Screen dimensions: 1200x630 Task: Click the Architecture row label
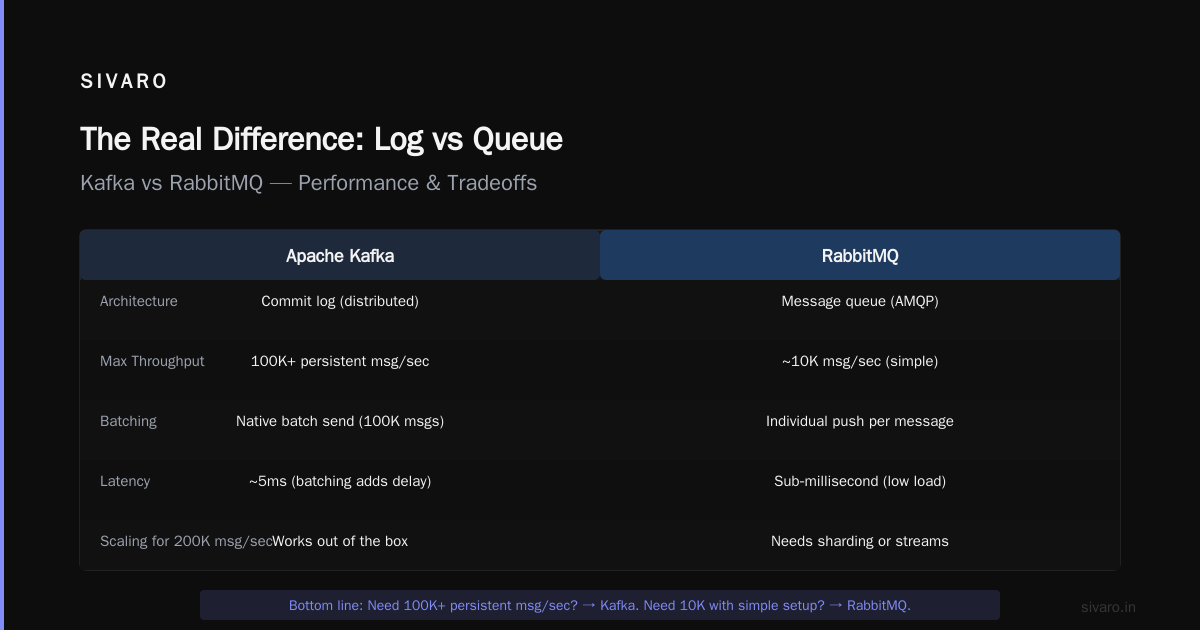pyautogui.click(x=139, y=301)
